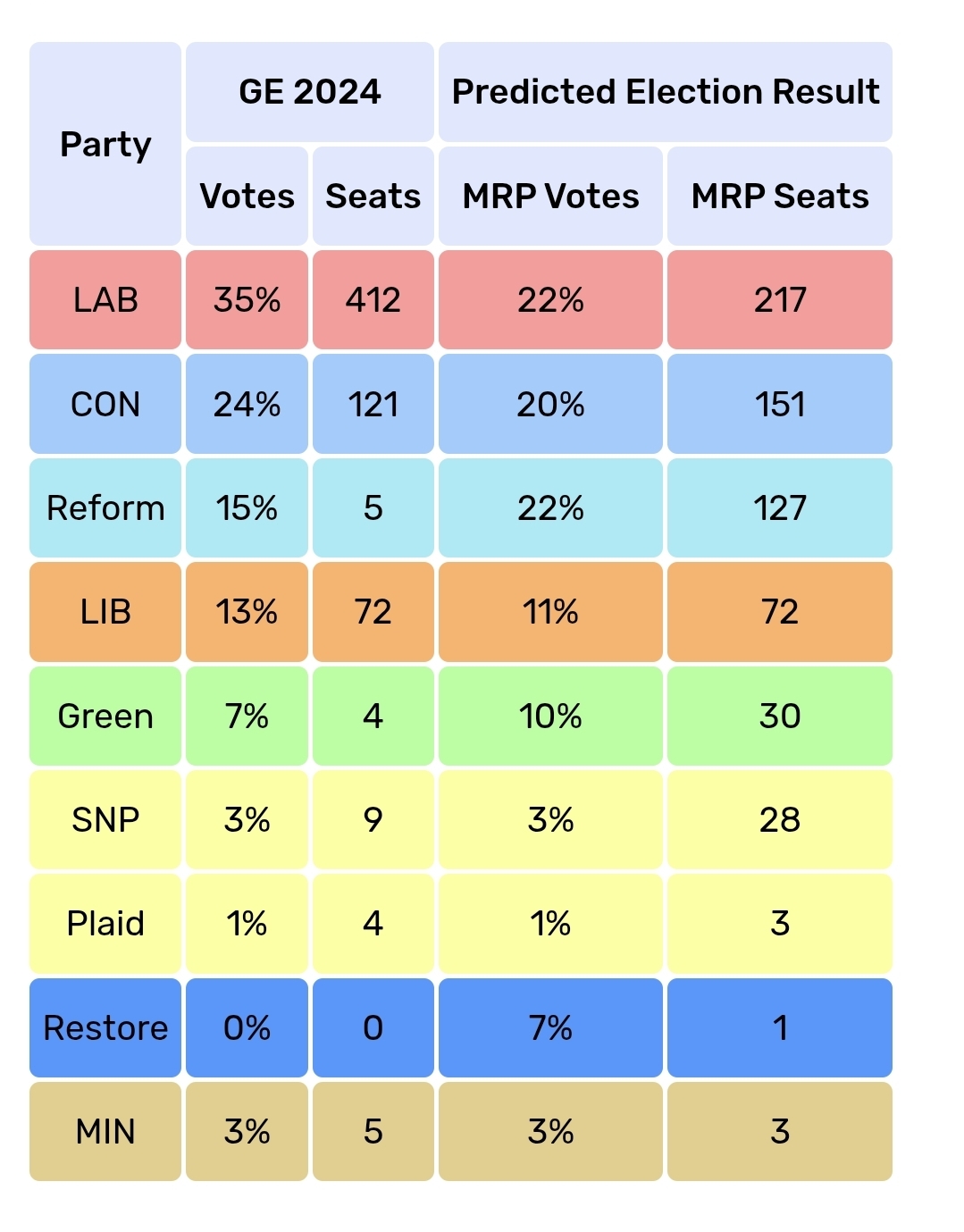The width and height of the screenshot is (964, 1232).
Task: Click the Predicted Election Result header
Action: coord(666,92)
